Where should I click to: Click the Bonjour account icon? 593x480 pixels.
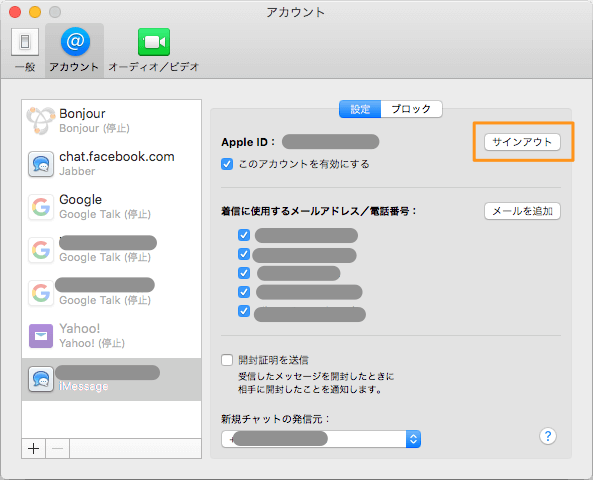point(40,121)
